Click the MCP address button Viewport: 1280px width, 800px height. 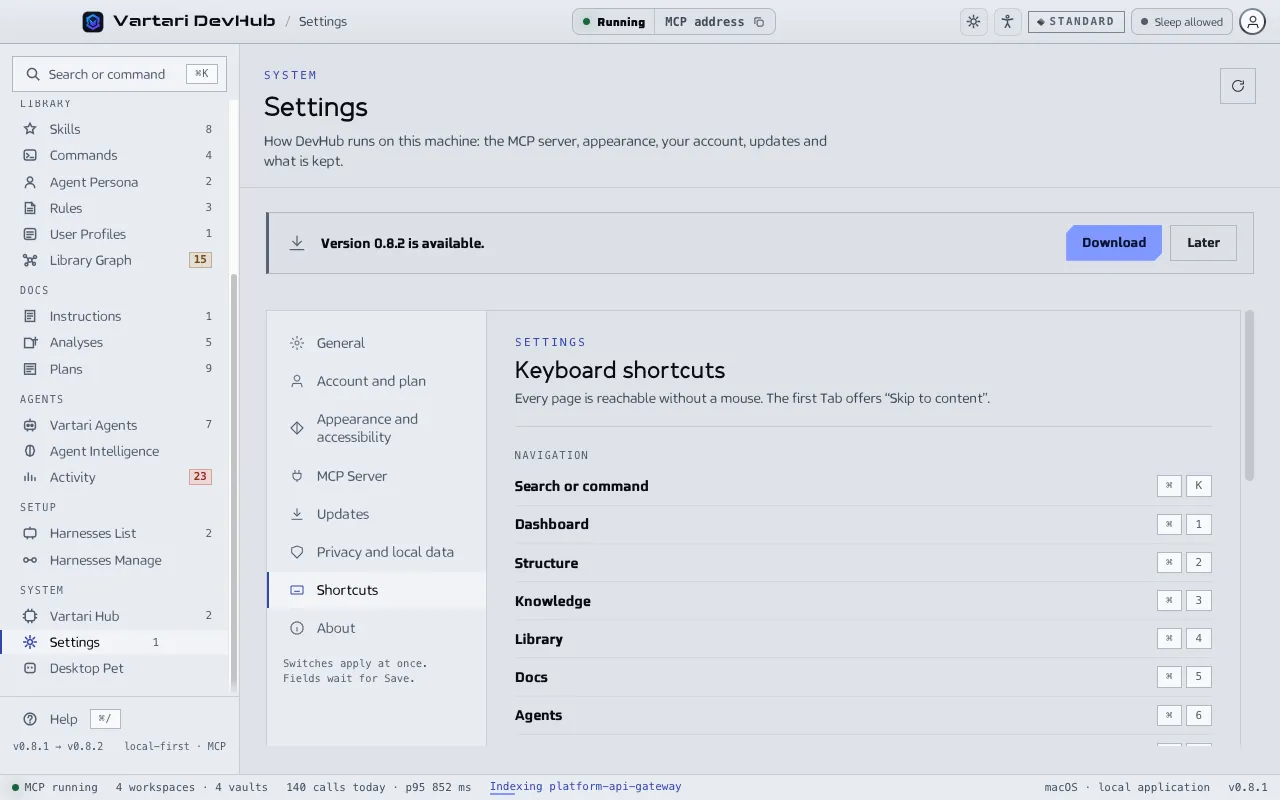[714, 22]
